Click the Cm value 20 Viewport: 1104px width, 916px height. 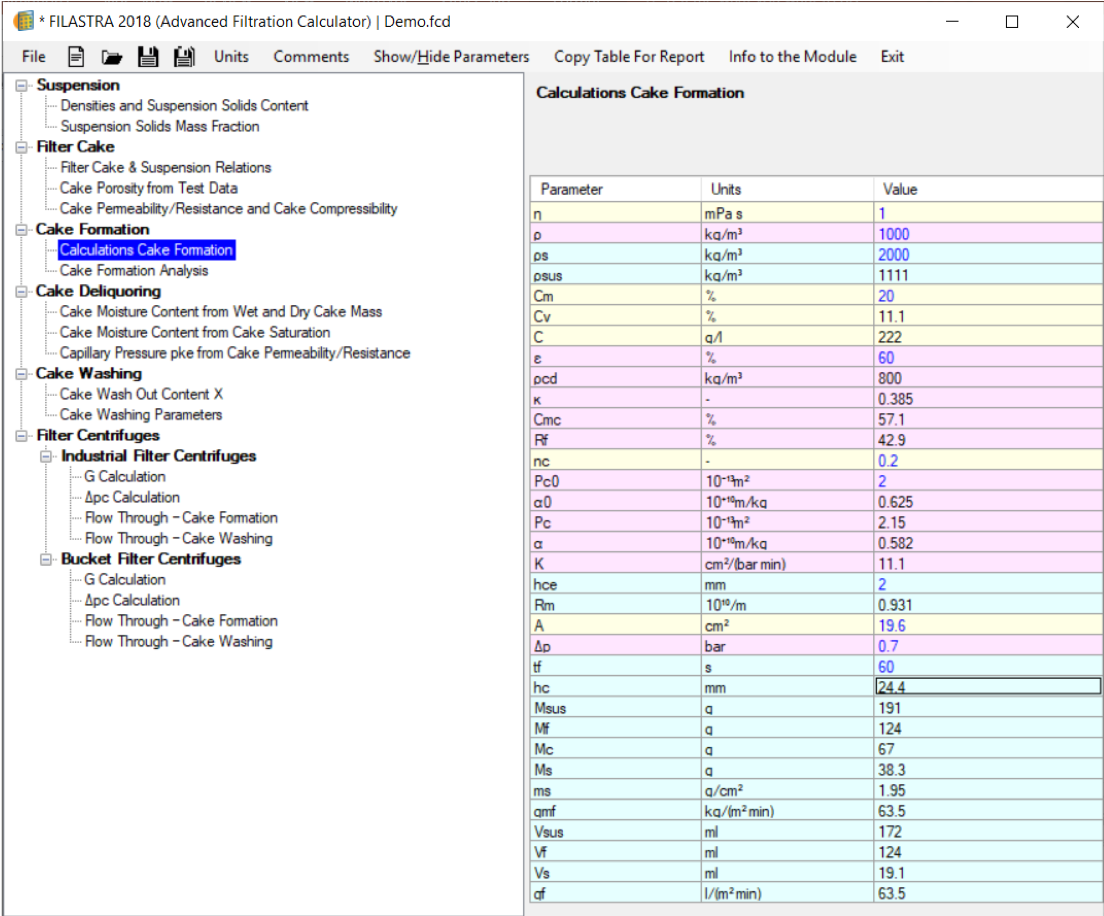(x=988, y=296)
